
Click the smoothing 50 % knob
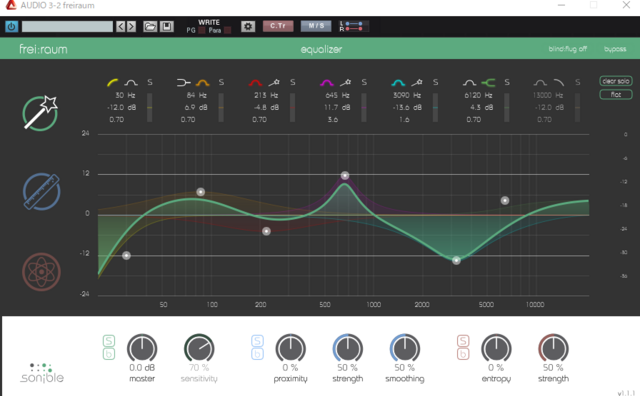pyautogui.click(x=405, y=349)
